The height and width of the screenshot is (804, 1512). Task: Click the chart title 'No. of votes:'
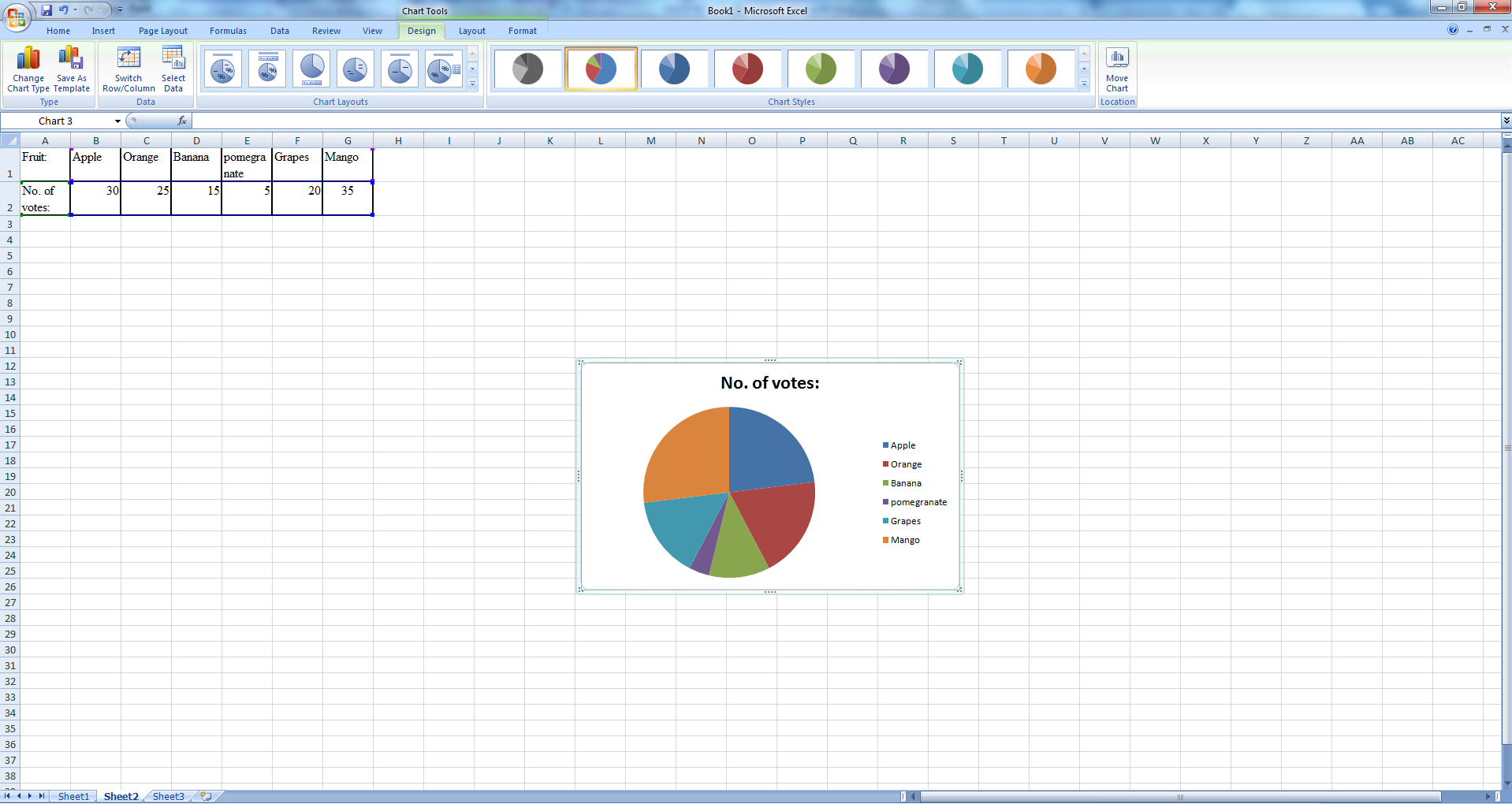769,383
